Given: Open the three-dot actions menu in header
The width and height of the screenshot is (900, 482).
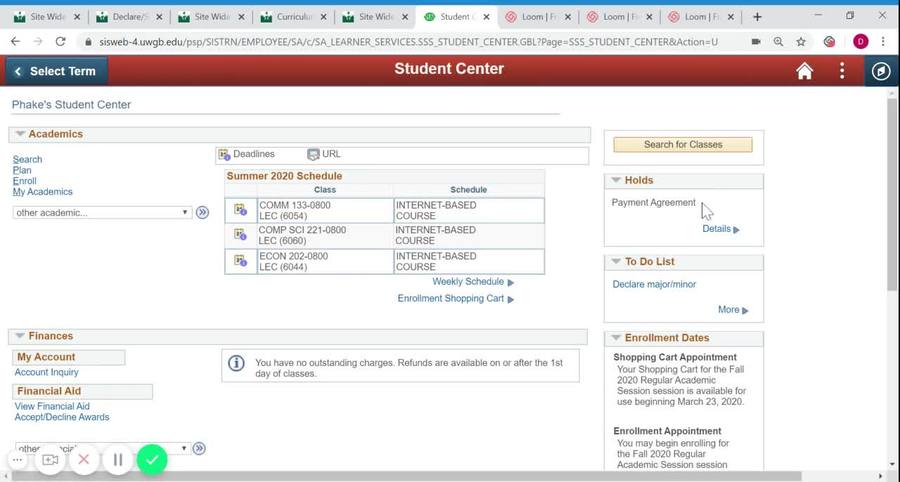Looking at the screenshot, I should coord(842,71).
